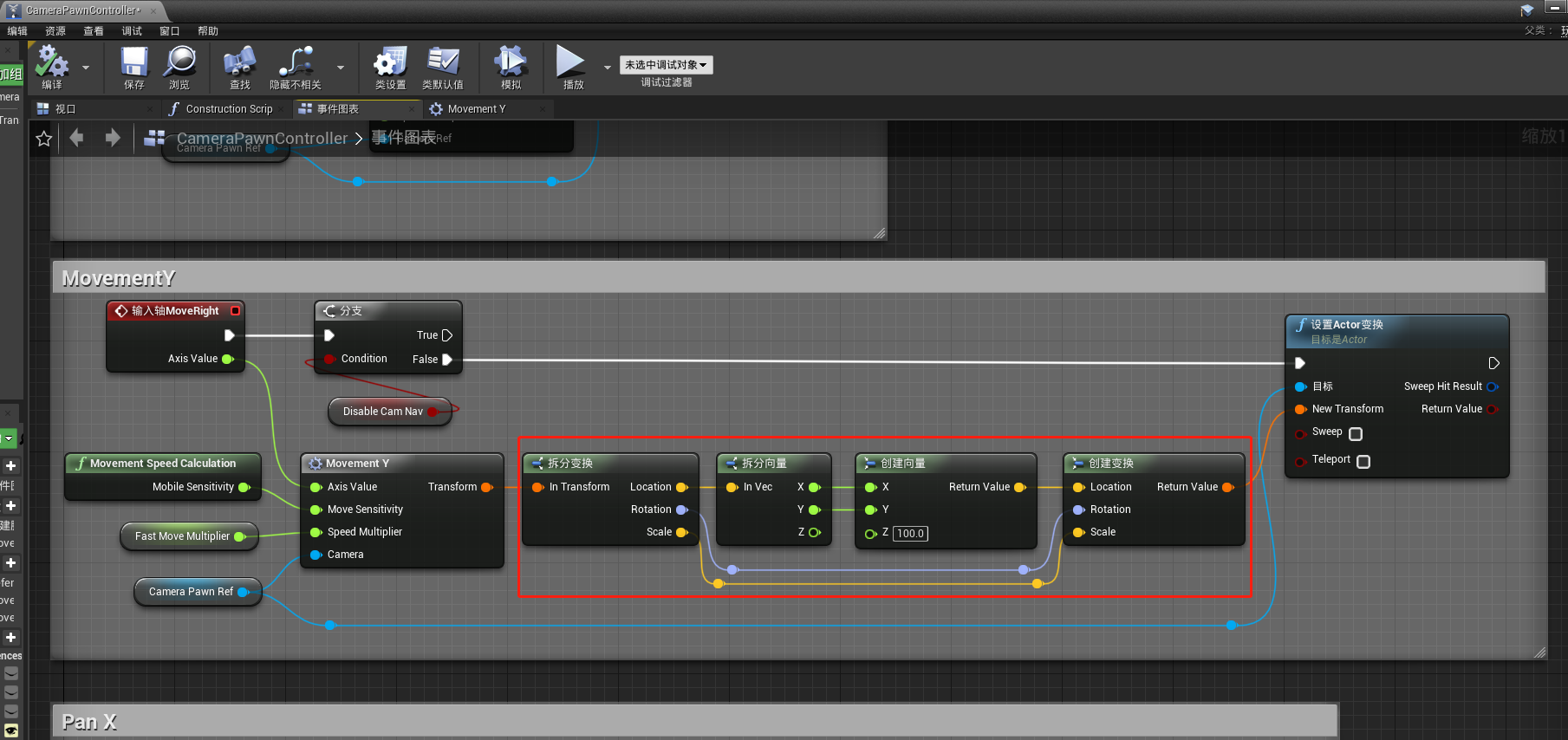Click the Z output pin on 拆分向量 node
Viewport: 1568px width, 740px height.
pos(815,532)
